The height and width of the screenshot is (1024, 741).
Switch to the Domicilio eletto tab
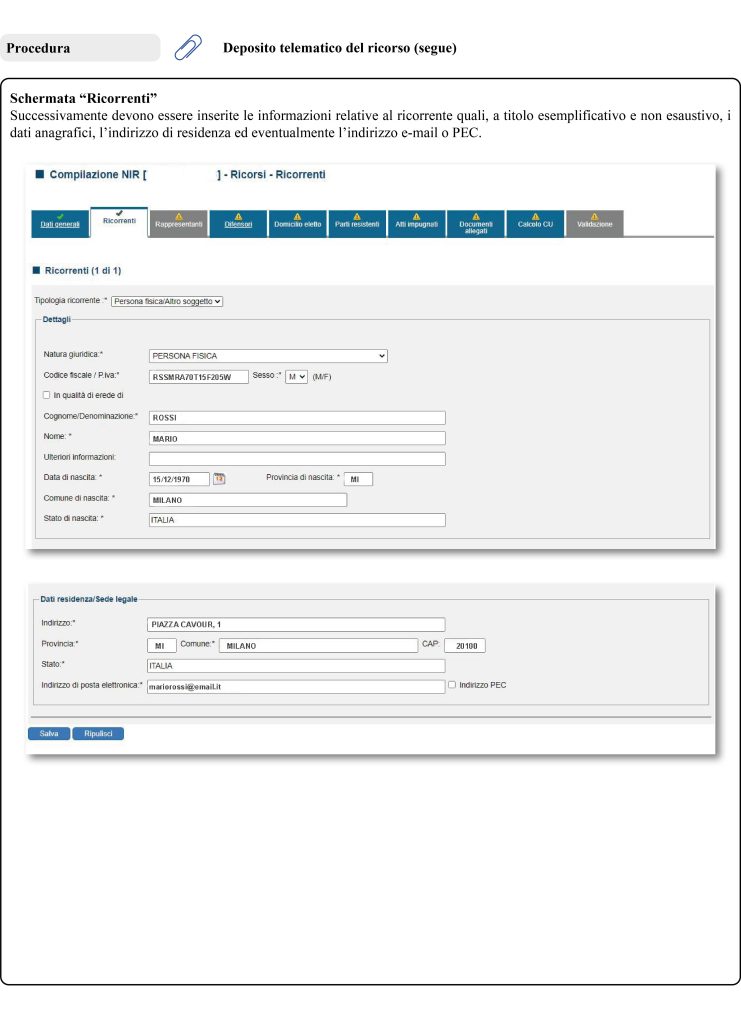(297, 224)
